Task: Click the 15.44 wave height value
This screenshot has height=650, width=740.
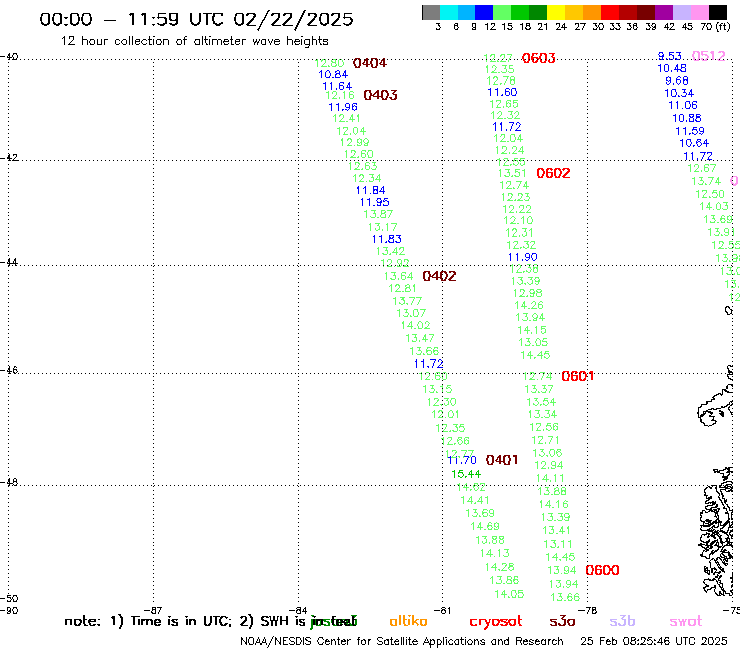Action: coord(466,474)
